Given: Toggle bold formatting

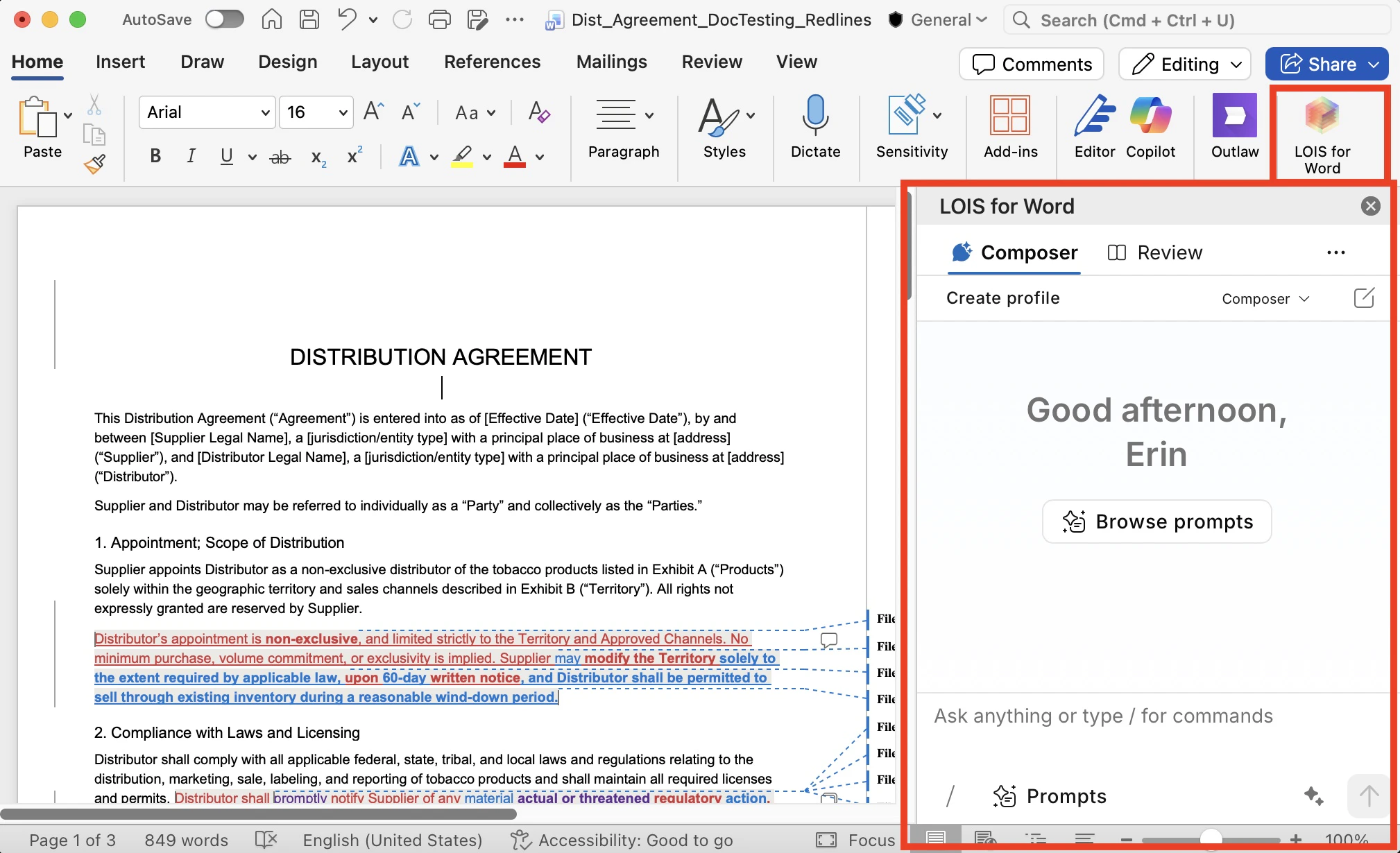Looking at the screenshot, I should tap(155, 157).
